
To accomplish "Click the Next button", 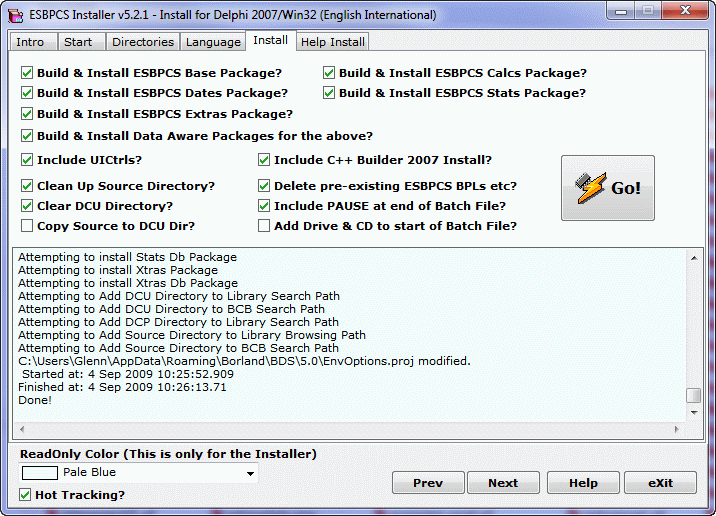I will click(503, 483).
